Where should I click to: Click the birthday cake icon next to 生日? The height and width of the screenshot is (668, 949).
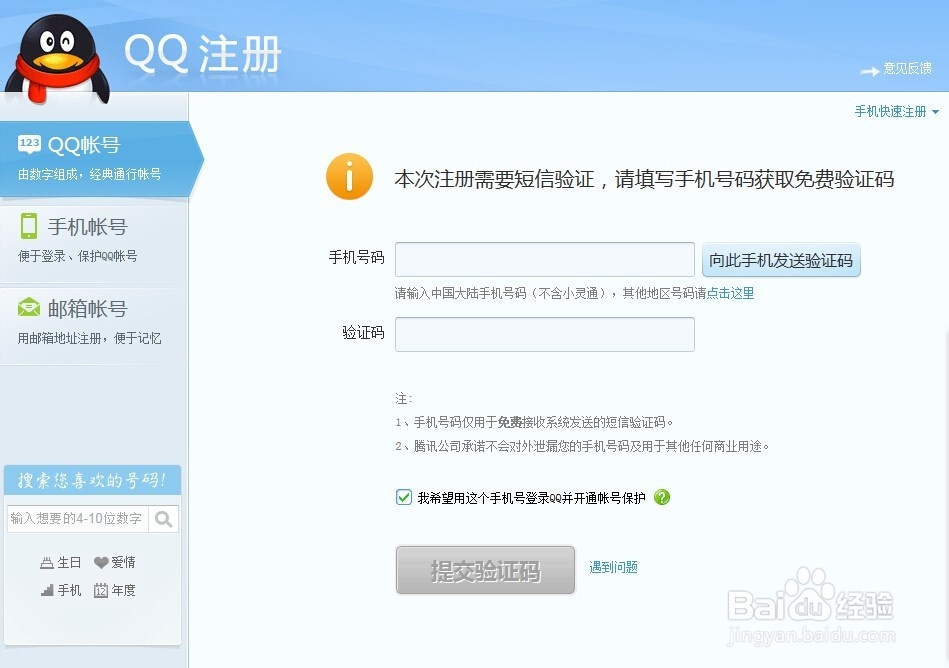click(47, 562)
